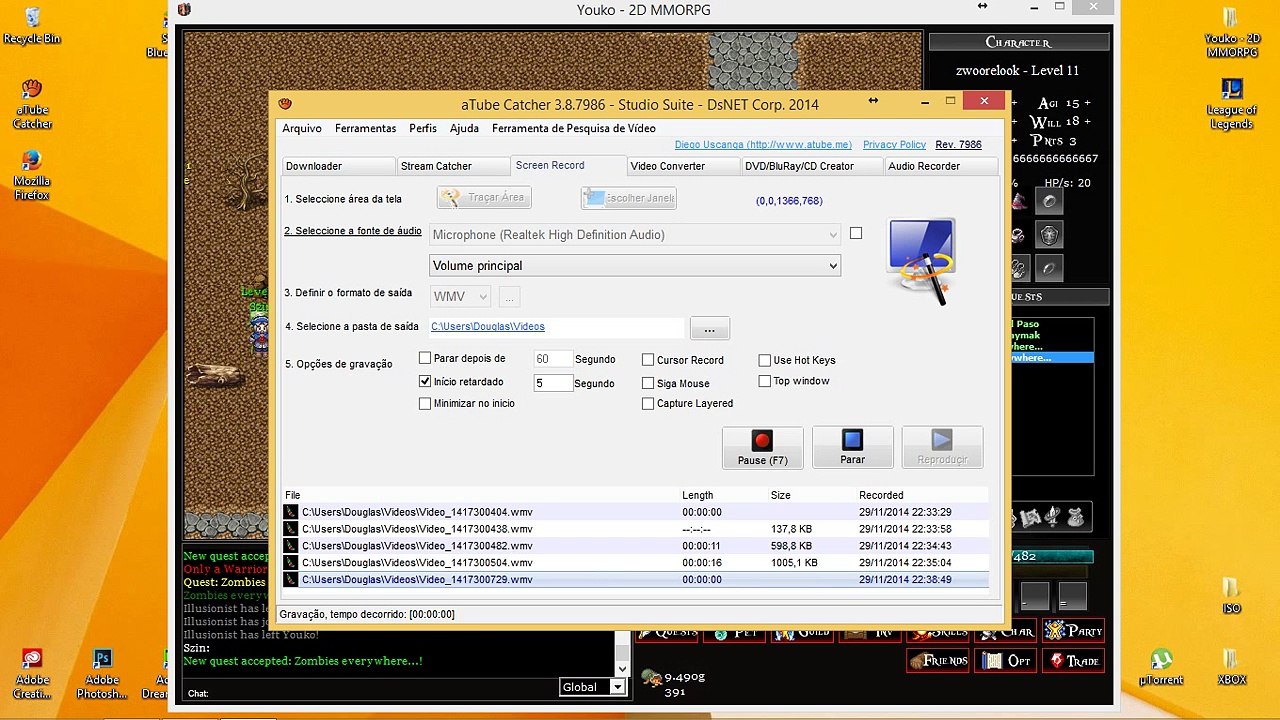This screenshot has height=720, width=1280.
Task: Open the XBOX desktop folder
Action: [1231, 668]
